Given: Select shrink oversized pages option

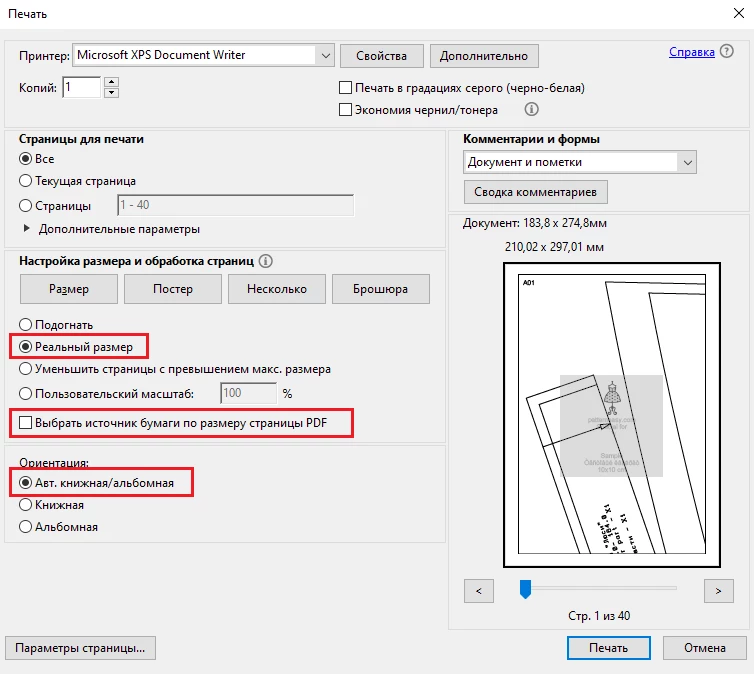Looking at the screenshot, I should [x=25, y=369].
